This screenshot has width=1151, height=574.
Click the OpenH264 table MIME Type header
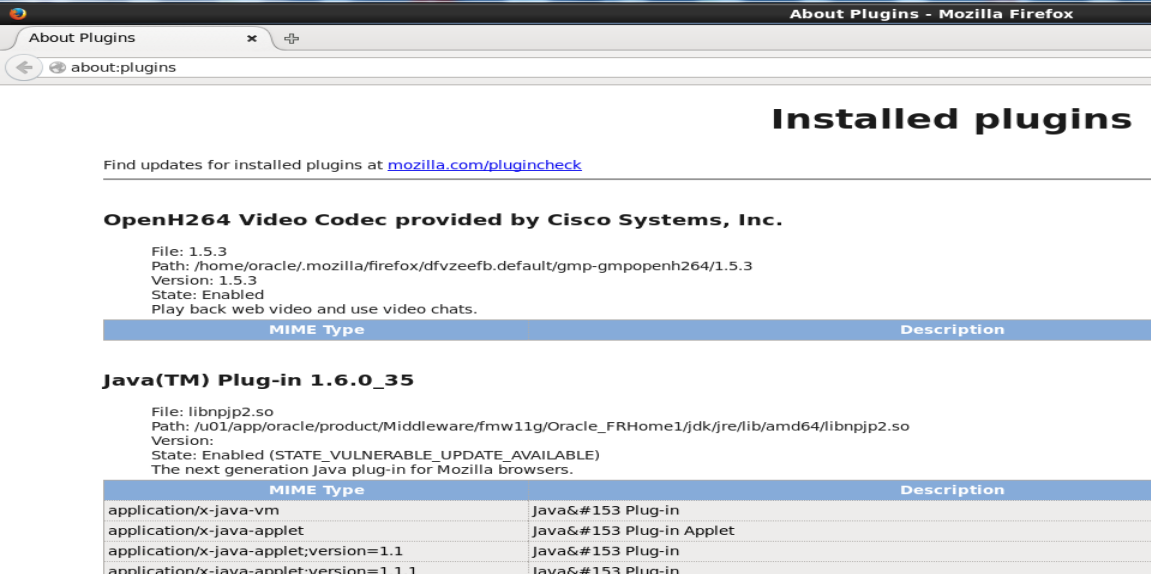(x=316, y=330)
